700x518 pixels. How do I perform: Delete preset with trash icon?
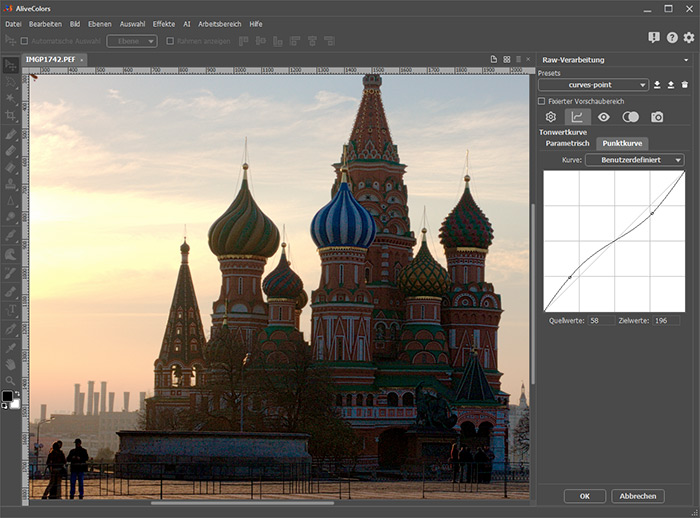[x=684, y=85]
